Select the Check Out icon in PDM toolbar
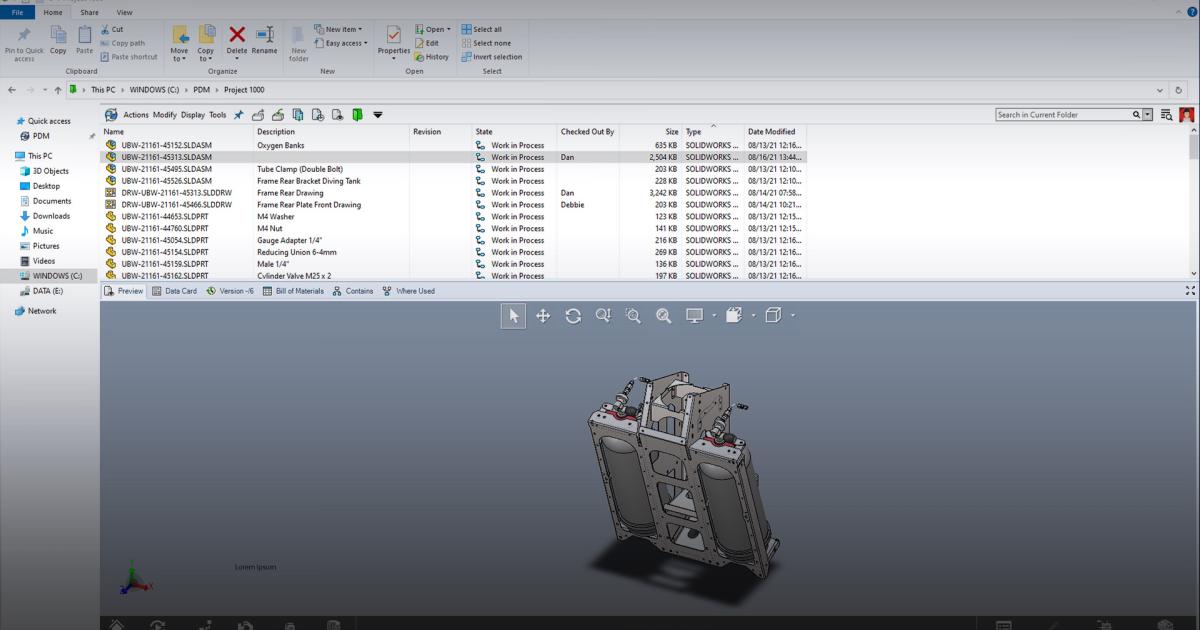The width and height of the screenshot is (1200, 630). point(258,114)
